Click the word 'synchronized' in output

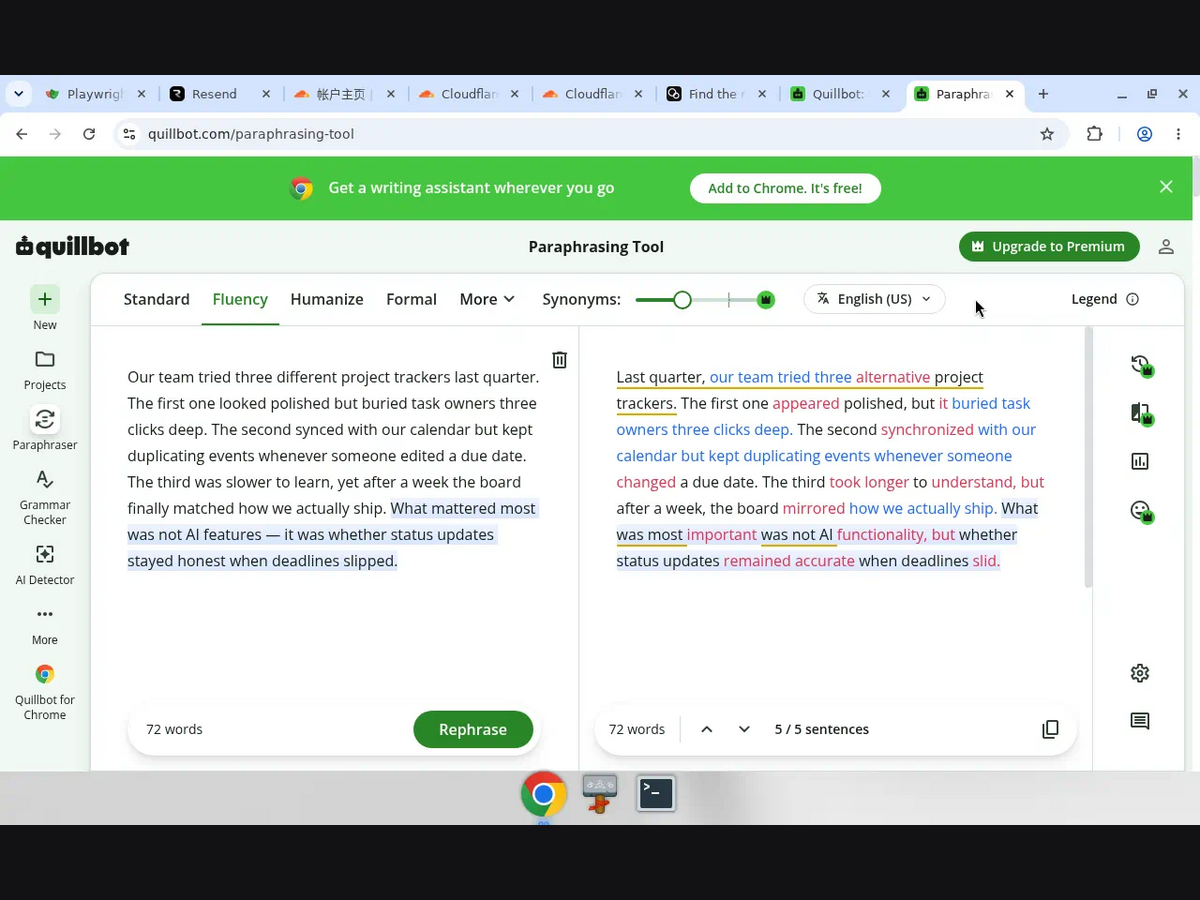click(927, 430)
